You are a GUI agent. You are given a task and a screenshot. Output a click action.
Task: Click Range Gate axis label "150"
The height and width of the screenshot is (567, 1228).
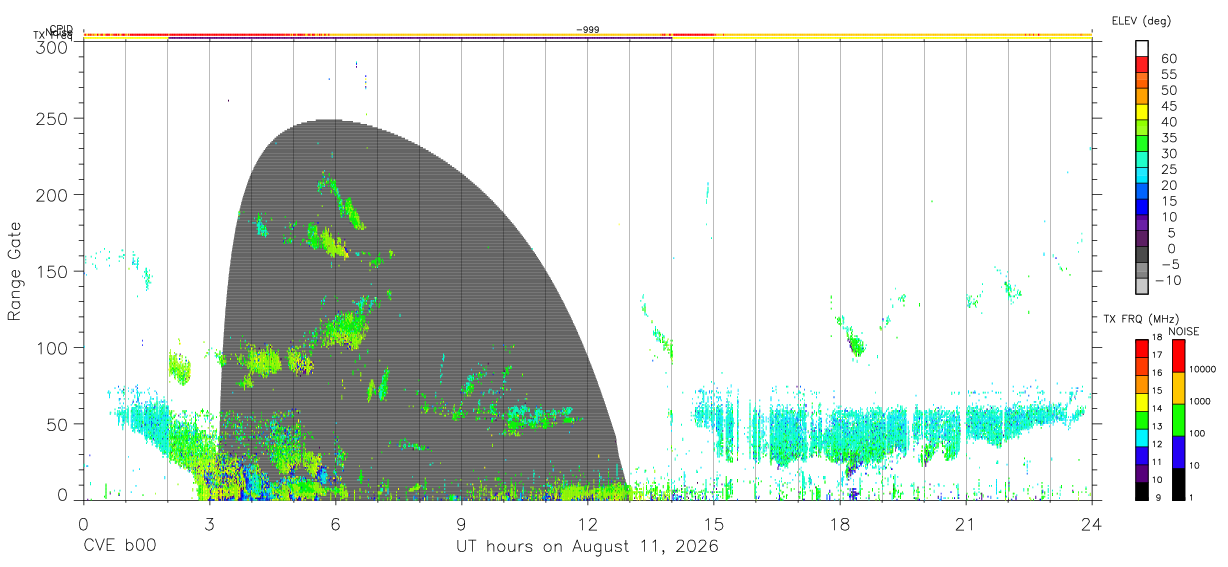50,272
